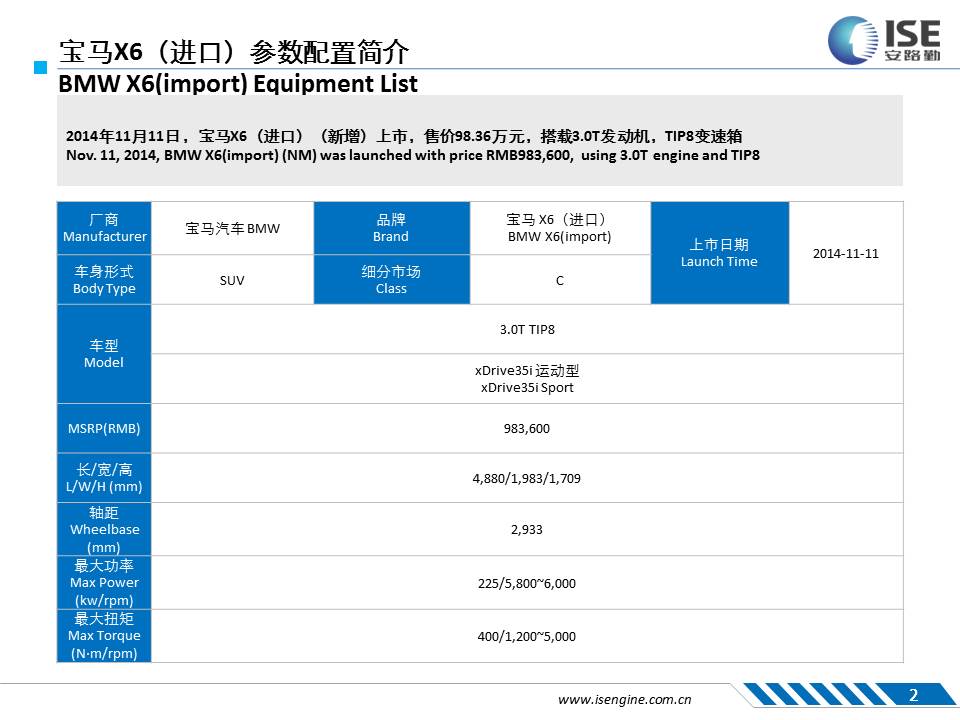Select the Body Type header cell
This screenshot has height=720, width=960.
click(x=104, y=280)
